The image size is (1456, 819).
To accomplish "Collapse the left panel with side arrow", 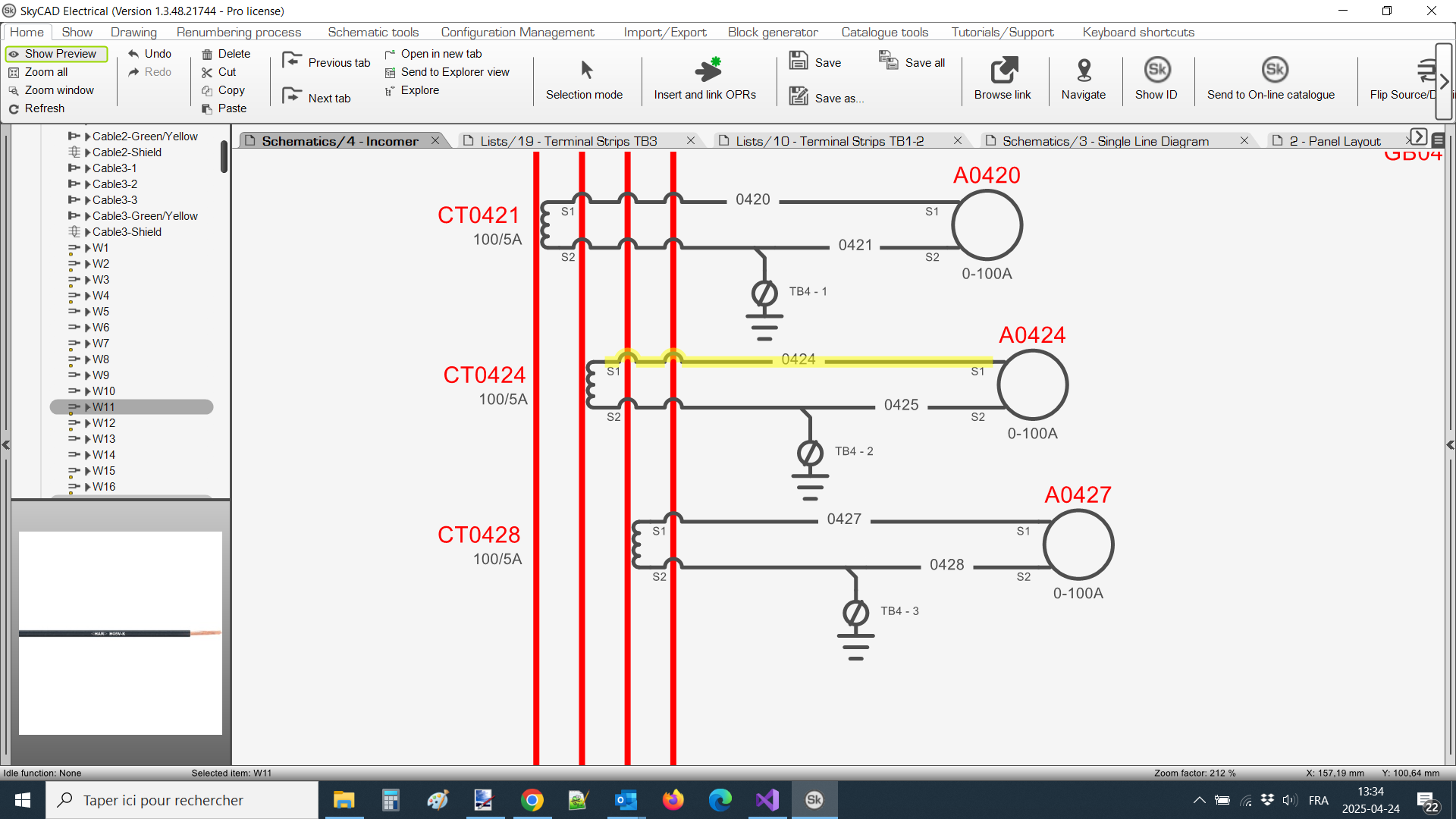I will tap(5, 445).
